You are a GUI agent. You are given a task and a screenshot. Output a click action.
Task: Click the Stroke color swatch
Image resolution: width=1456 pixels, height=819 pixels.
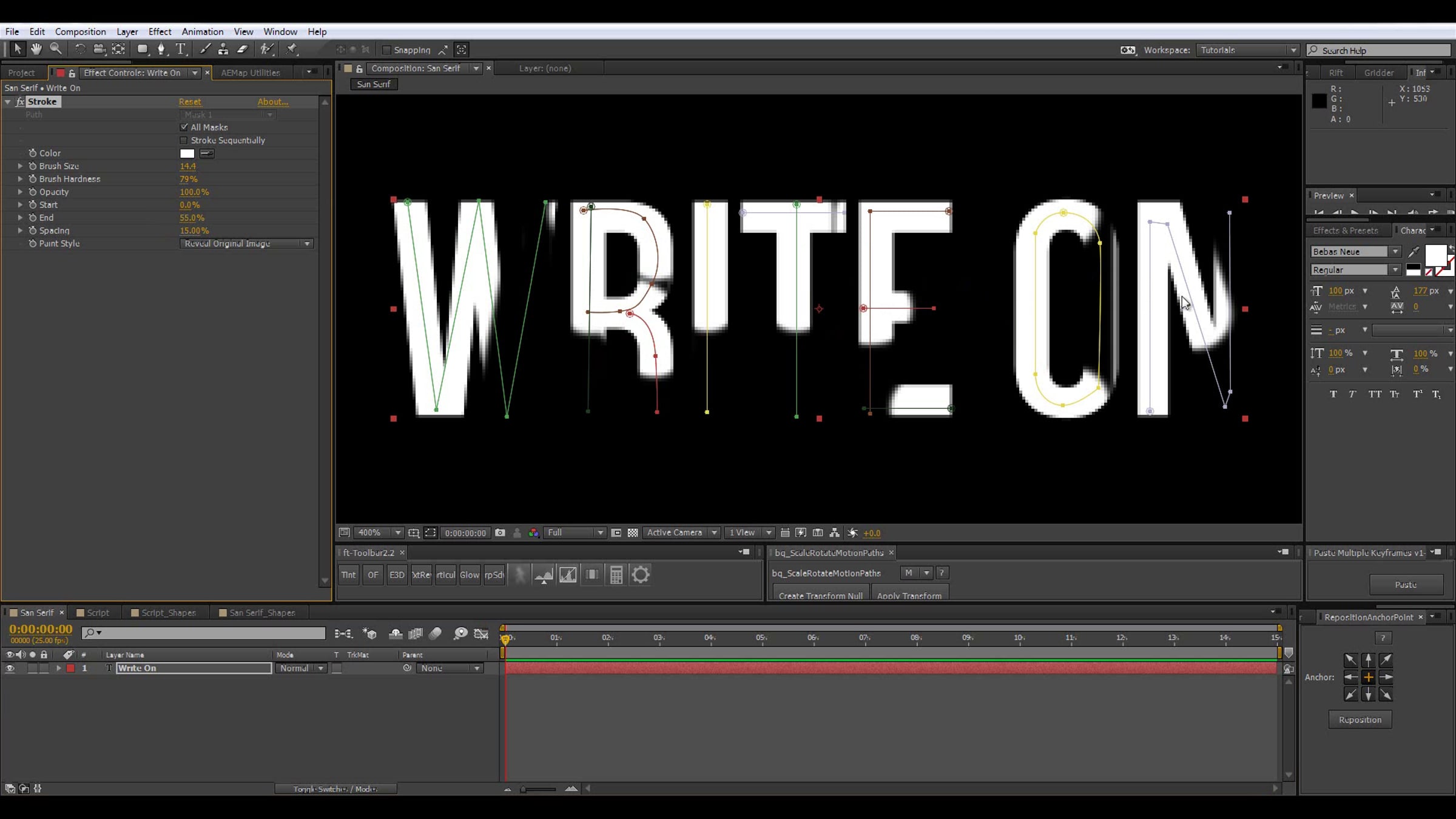(187, 153)
